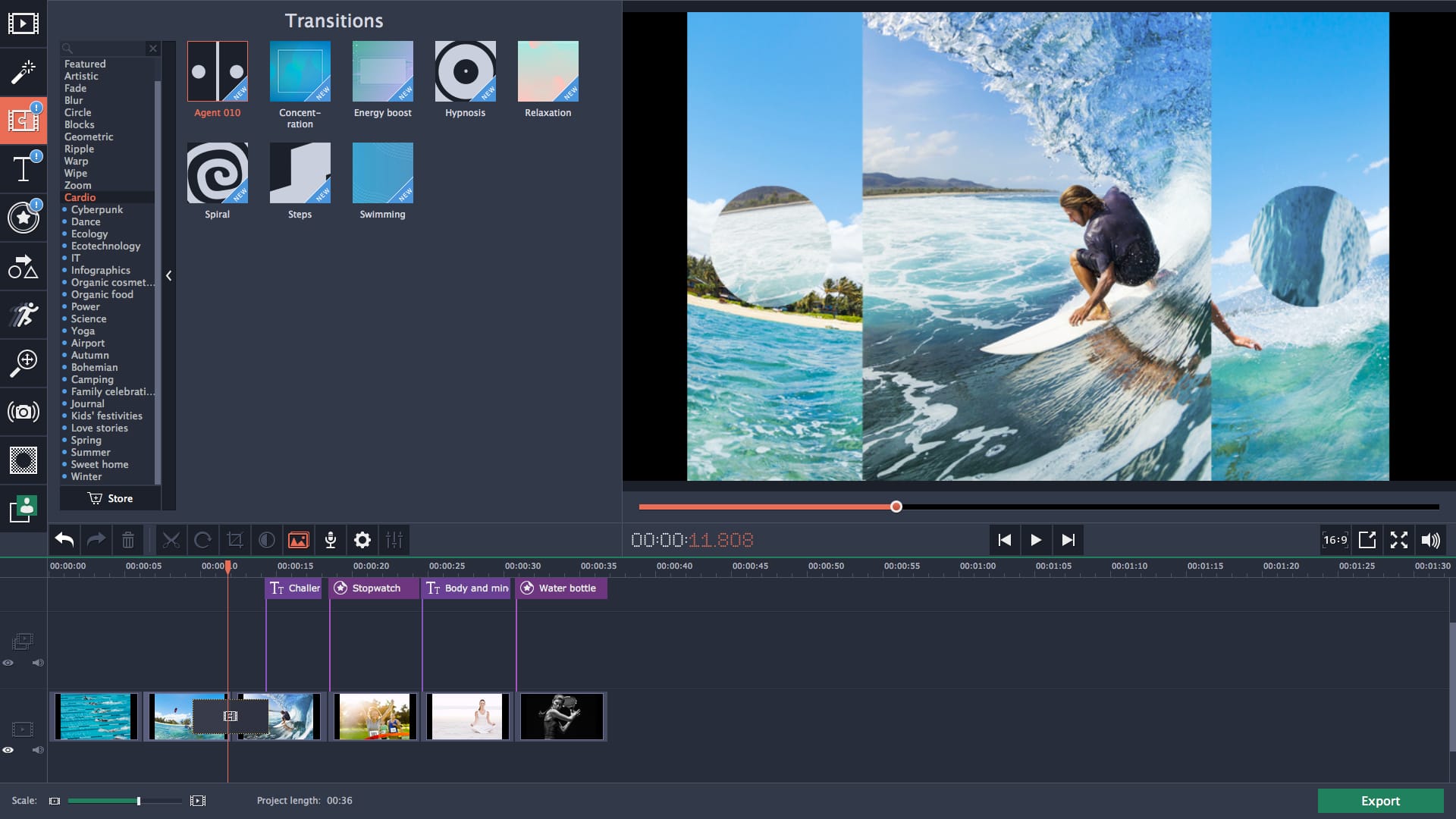Expand the Cardio category in transitions
The image size is (1456, 819).
pyautogui.click(x=80, y=196)
